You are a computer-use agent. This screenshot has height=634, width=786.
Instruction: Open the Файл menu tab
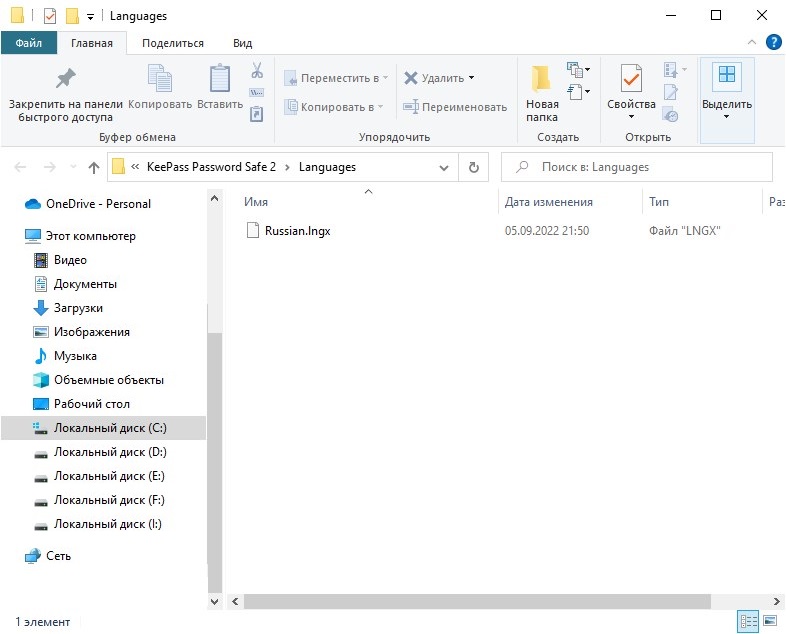click(x=29, y=43)
